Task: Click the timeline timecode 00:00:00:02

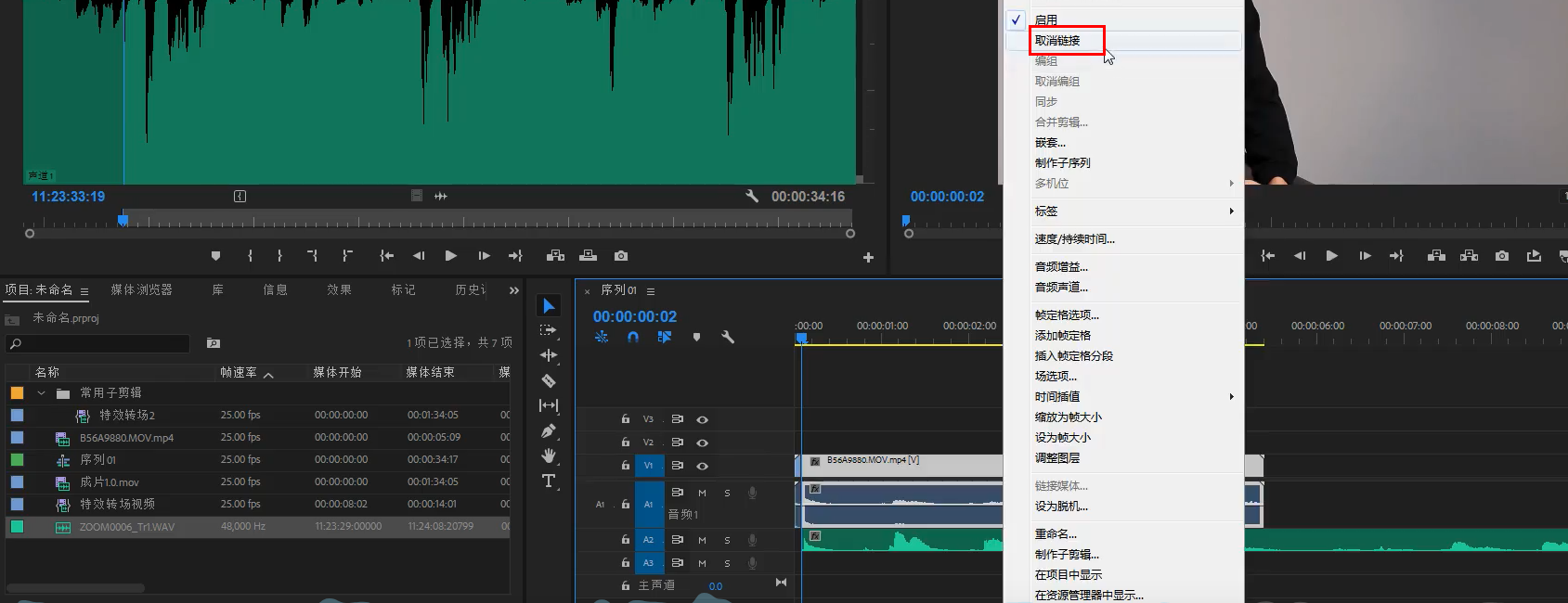Action: click(x=635, y=316)
